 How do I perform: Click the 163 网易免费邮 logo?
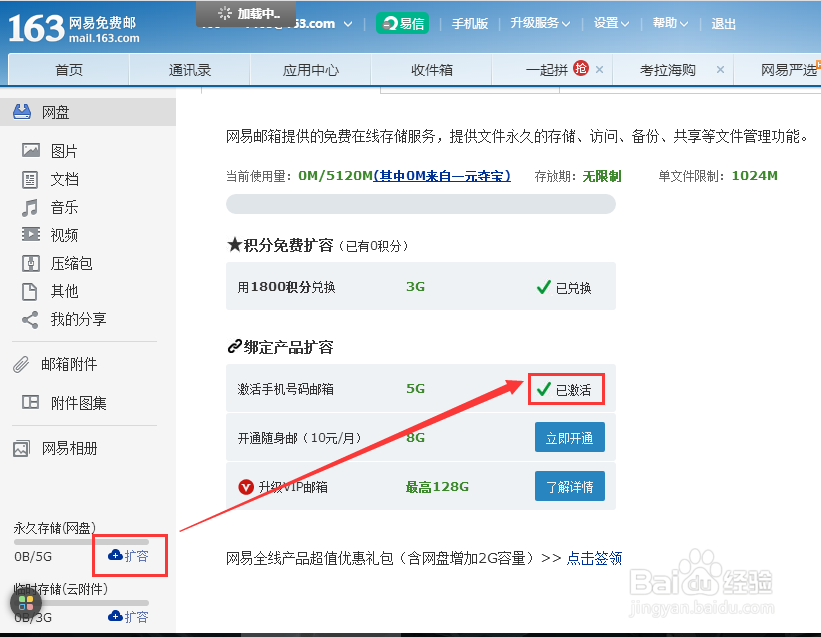click(x=74, y=28)
